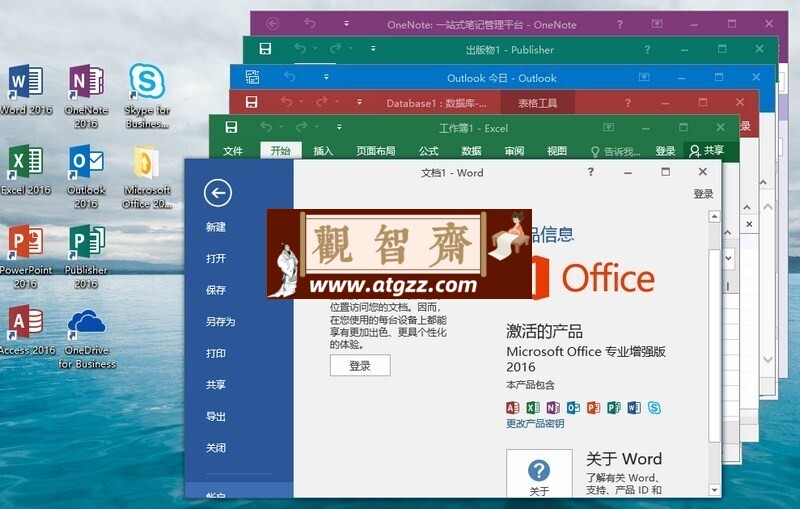Click the Tell me lightbulb in Excel
The width and height of the screenshot is (800, 509).
[594, 151]
